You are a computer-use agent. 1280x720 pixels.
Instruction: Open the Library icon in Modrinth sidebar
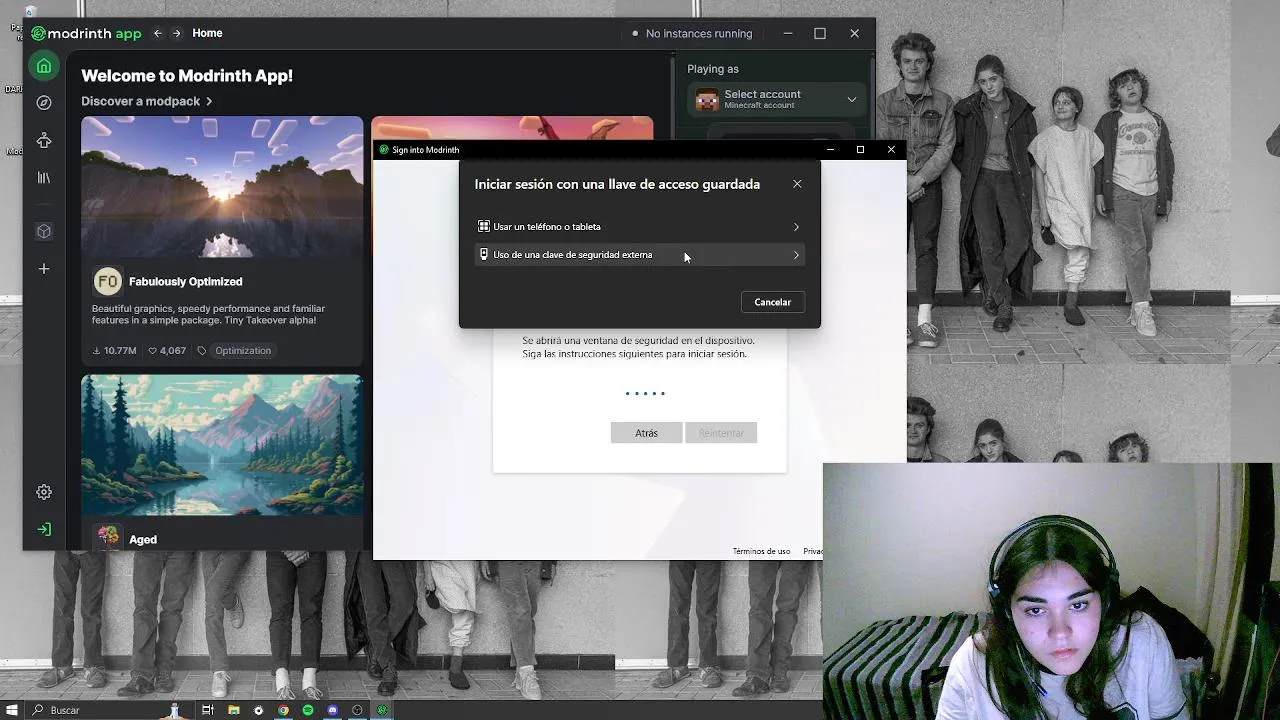[44, 177]
